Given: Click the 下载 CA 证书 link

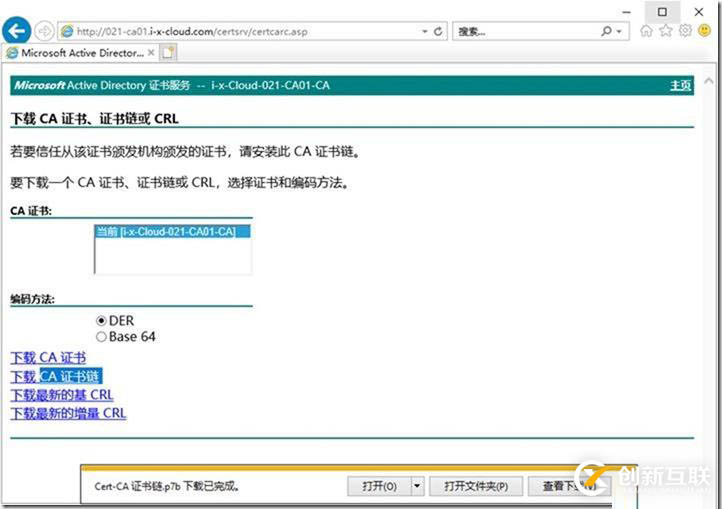Looking at the screenshot, I should coord(48,357).
